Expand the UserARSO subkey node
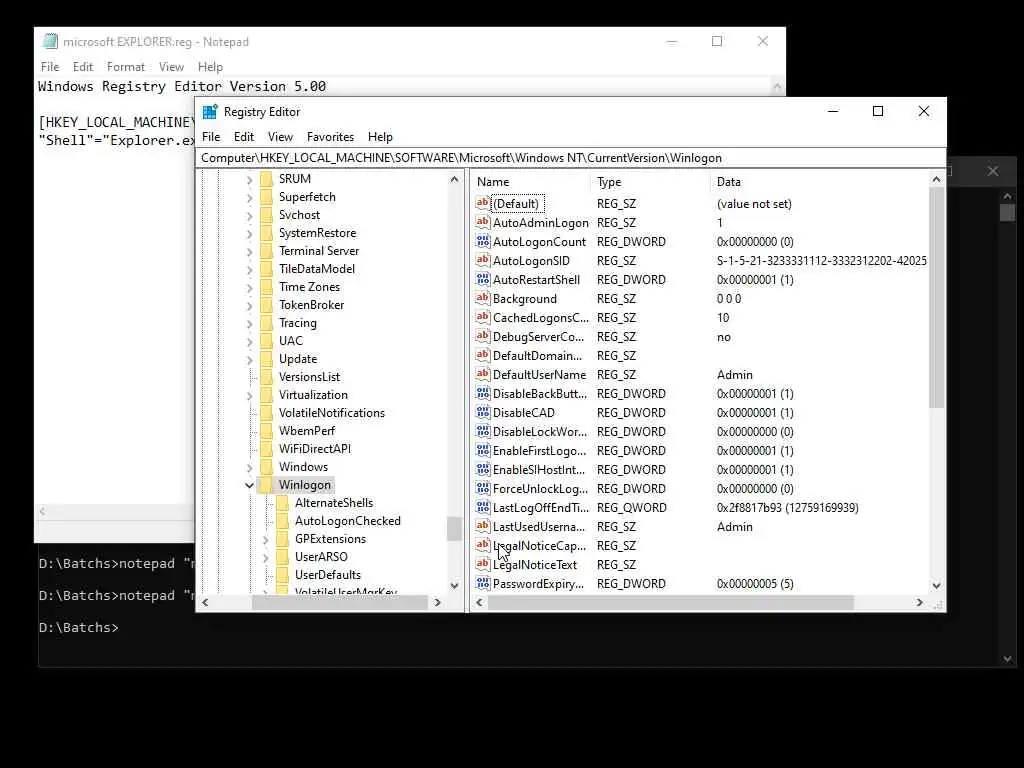This screenshot has height=768, width=1024. click(x=265, y=557)
